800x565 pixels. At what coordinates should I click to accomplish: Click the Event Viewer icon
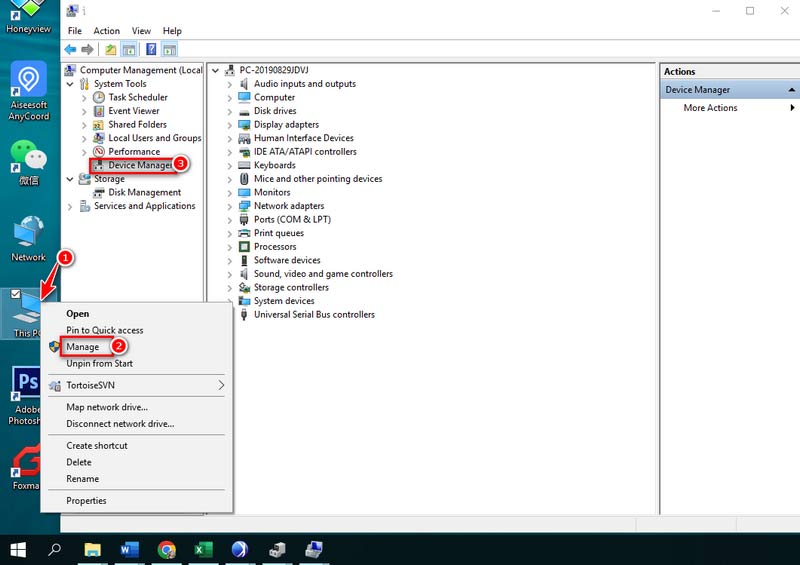(x=99, y=111)
